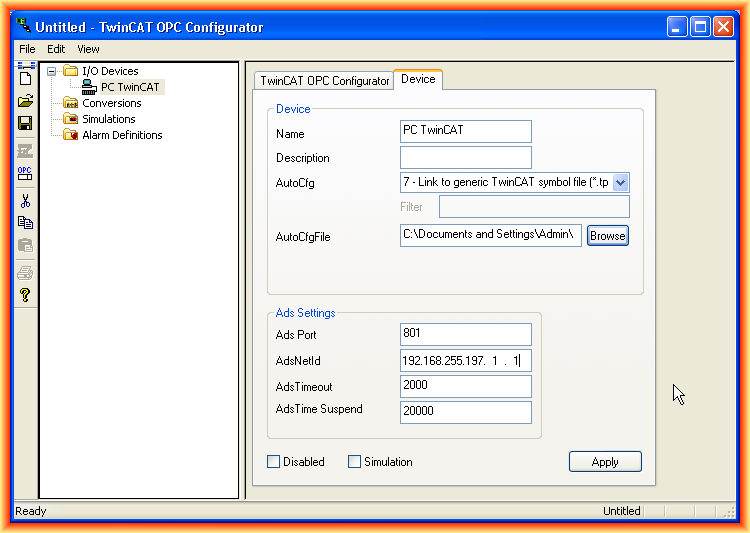Open the File menu

[x=27, y=49]
